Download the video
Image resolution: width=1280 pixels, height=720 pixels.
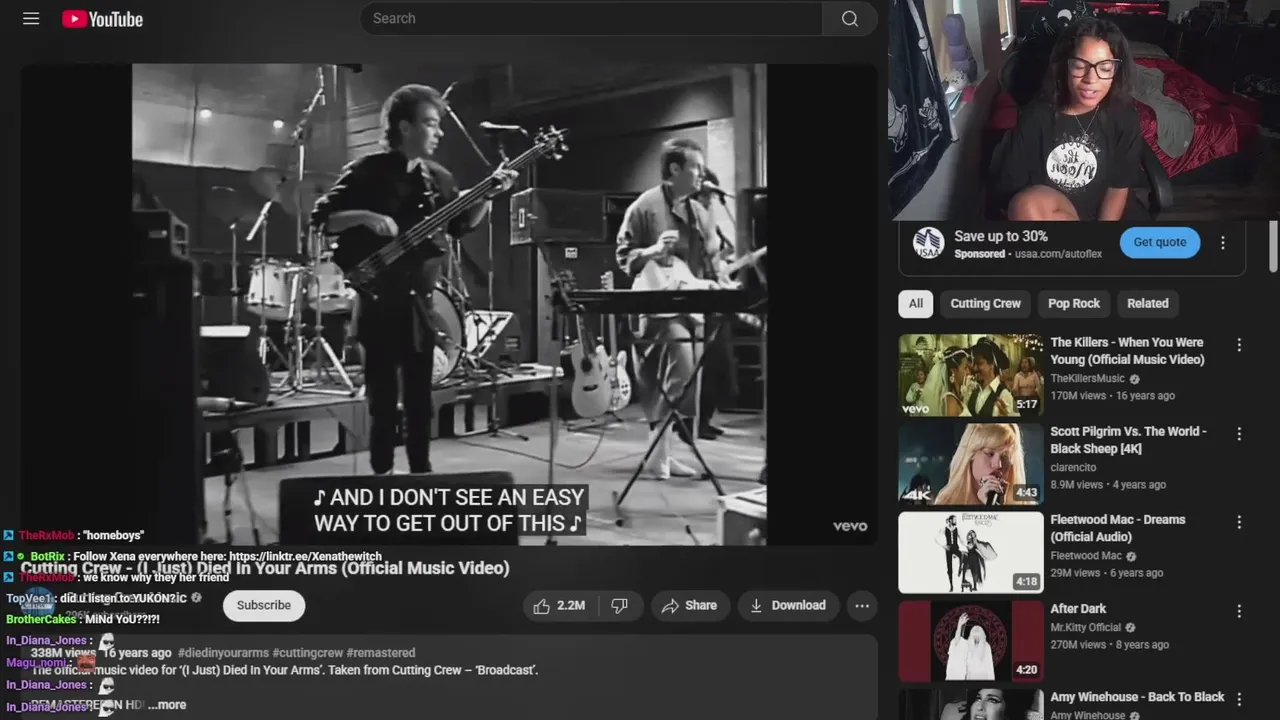tap(787, 605)
